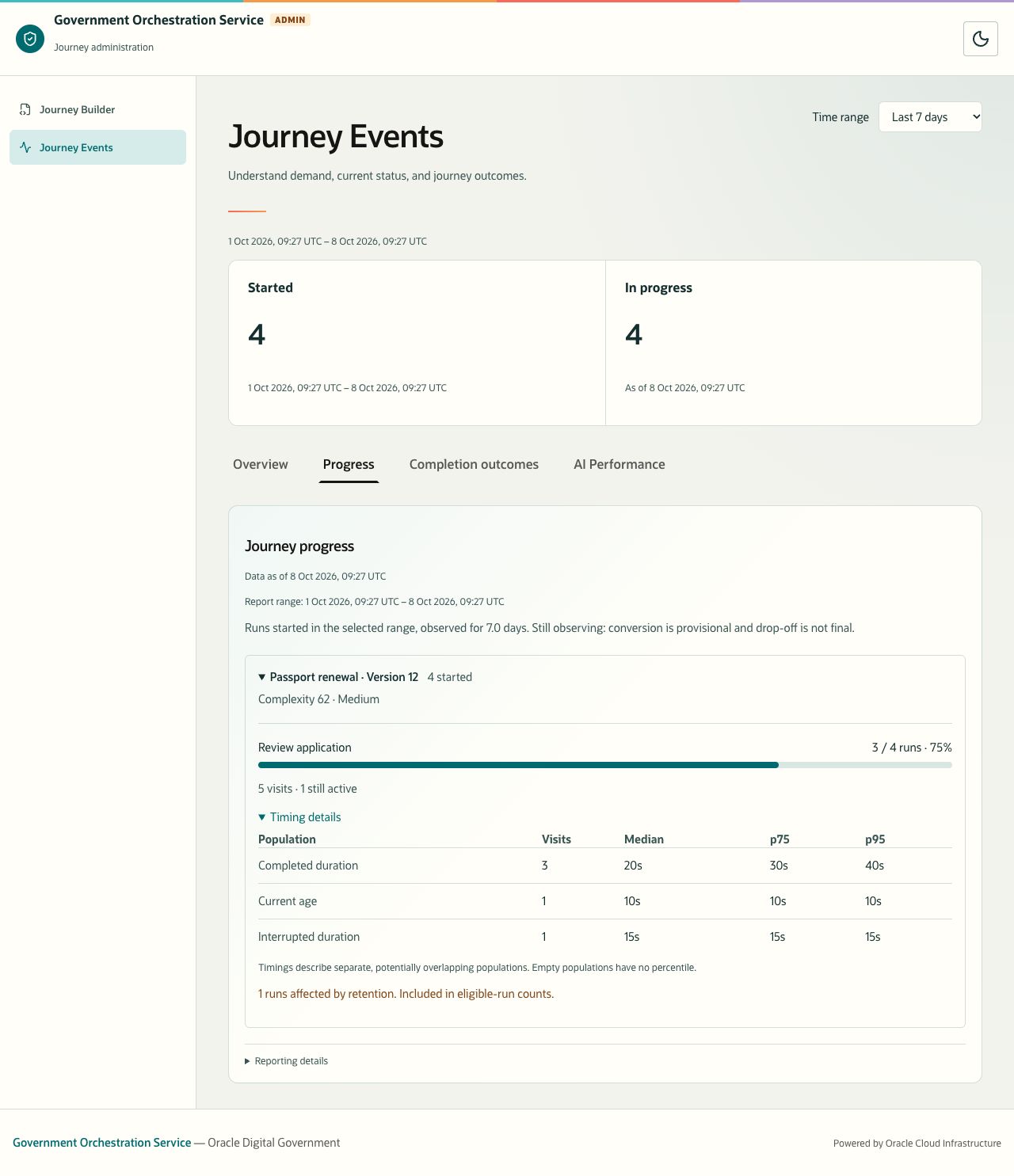Click the Visits column header
This screenshot has height=1176, width=1014.
(556, 839)
